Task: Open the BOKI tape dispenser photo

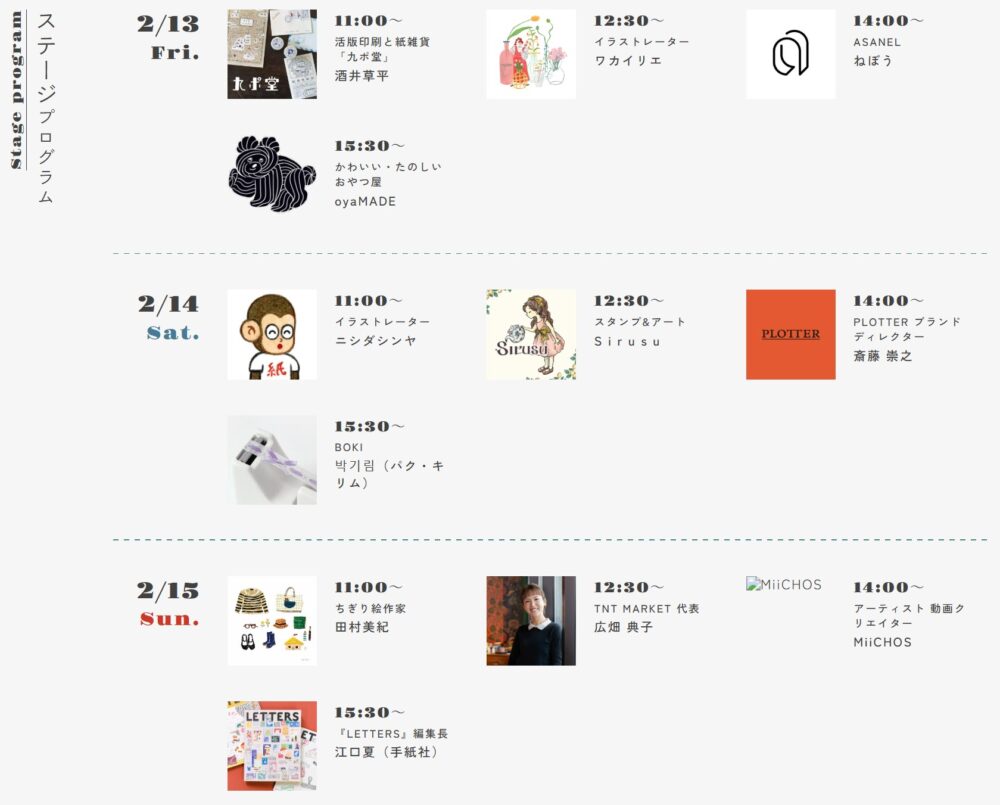Action: click(x=272, y=461)
